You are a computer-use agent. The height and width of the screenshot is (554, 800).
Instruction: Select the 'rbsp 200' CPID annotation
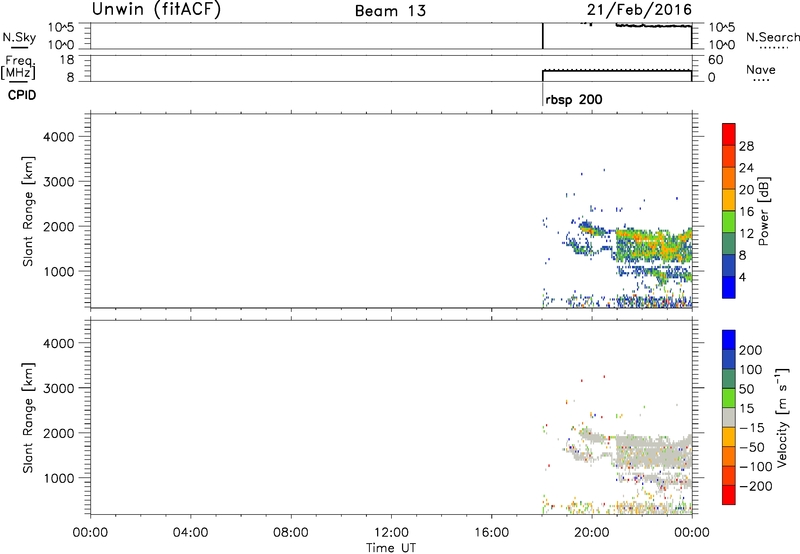coord(573,99)
